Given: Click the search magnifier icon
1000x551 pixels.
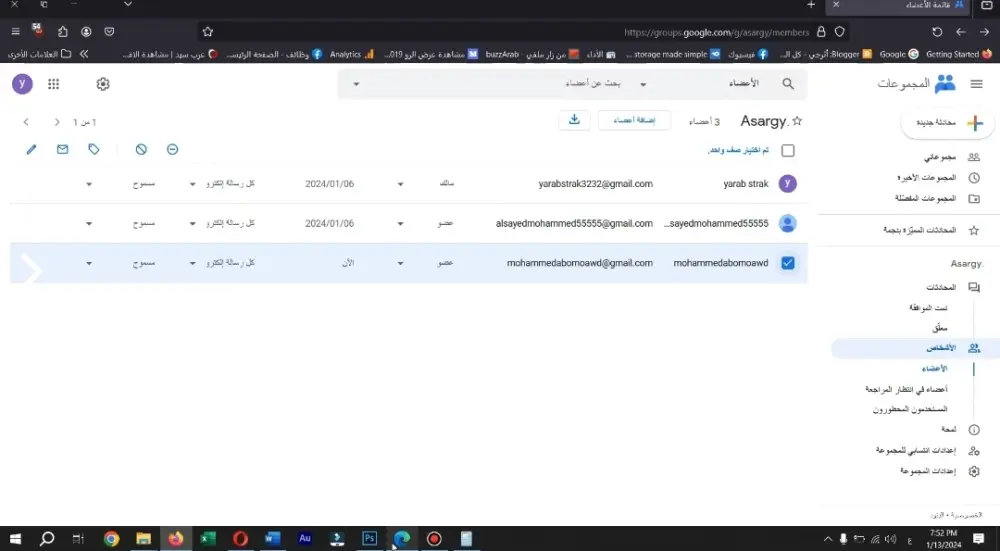Looking at the screenshot, I should [x=788, y=84].
